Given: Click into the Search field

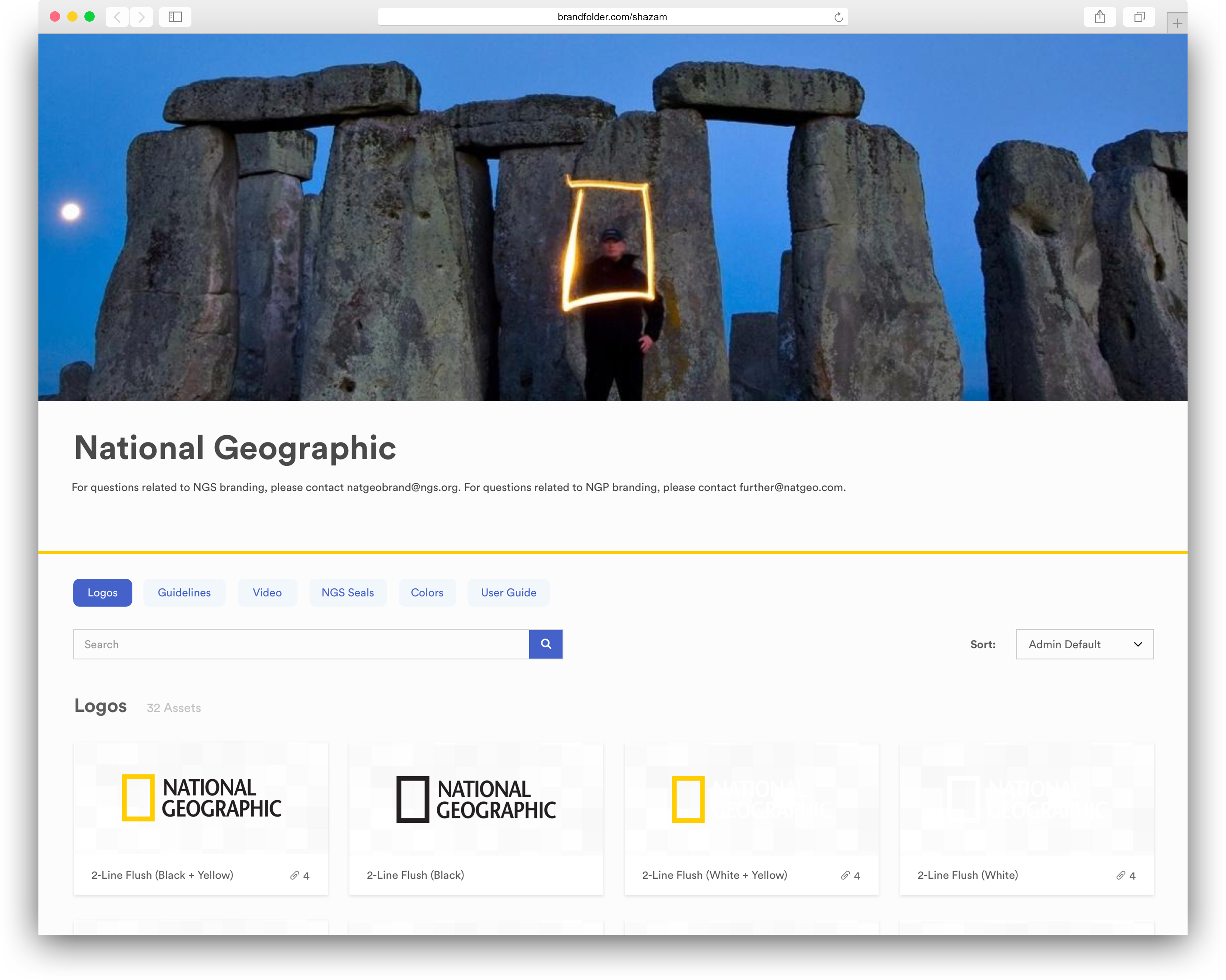Looking at the screenshot, I should click(302, 644).
